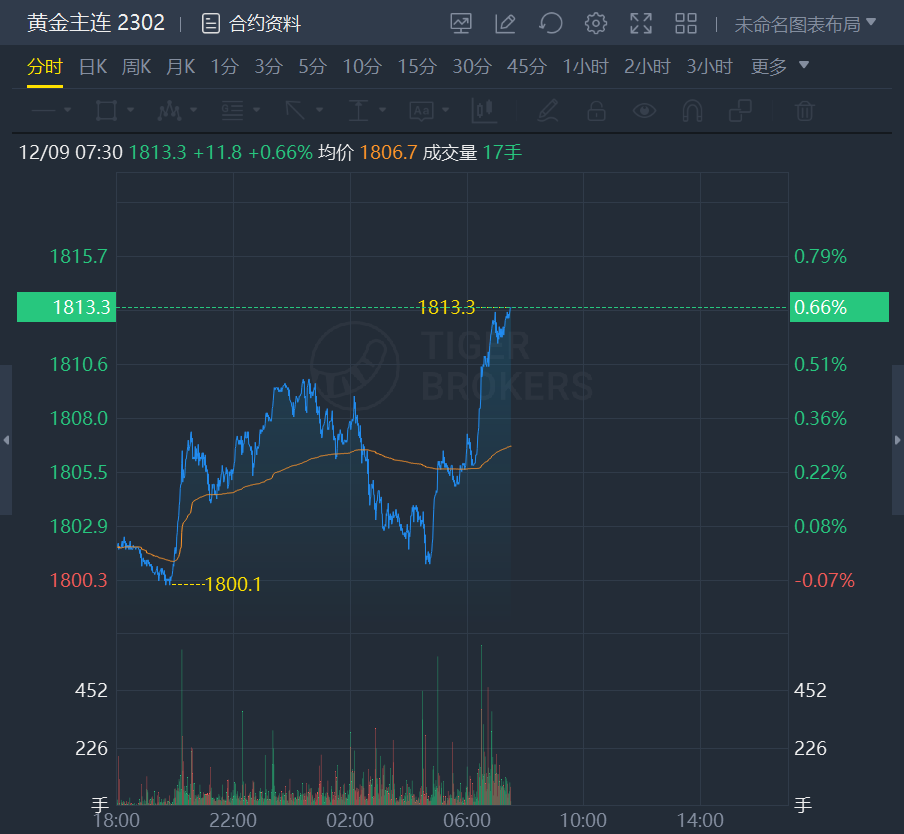904x834 pixels.
Task: Open the 未命名图表布局 layout dropdown
Action: point(805,23)
